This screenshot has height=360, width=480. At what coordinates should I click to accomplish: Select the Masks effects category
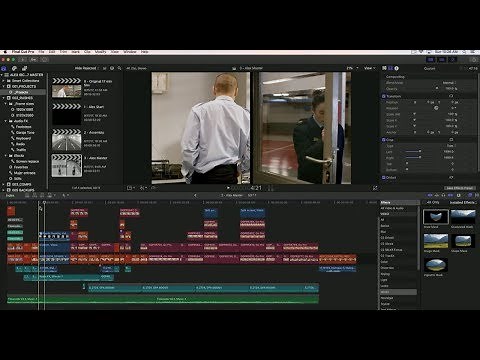tap(398, 292)
